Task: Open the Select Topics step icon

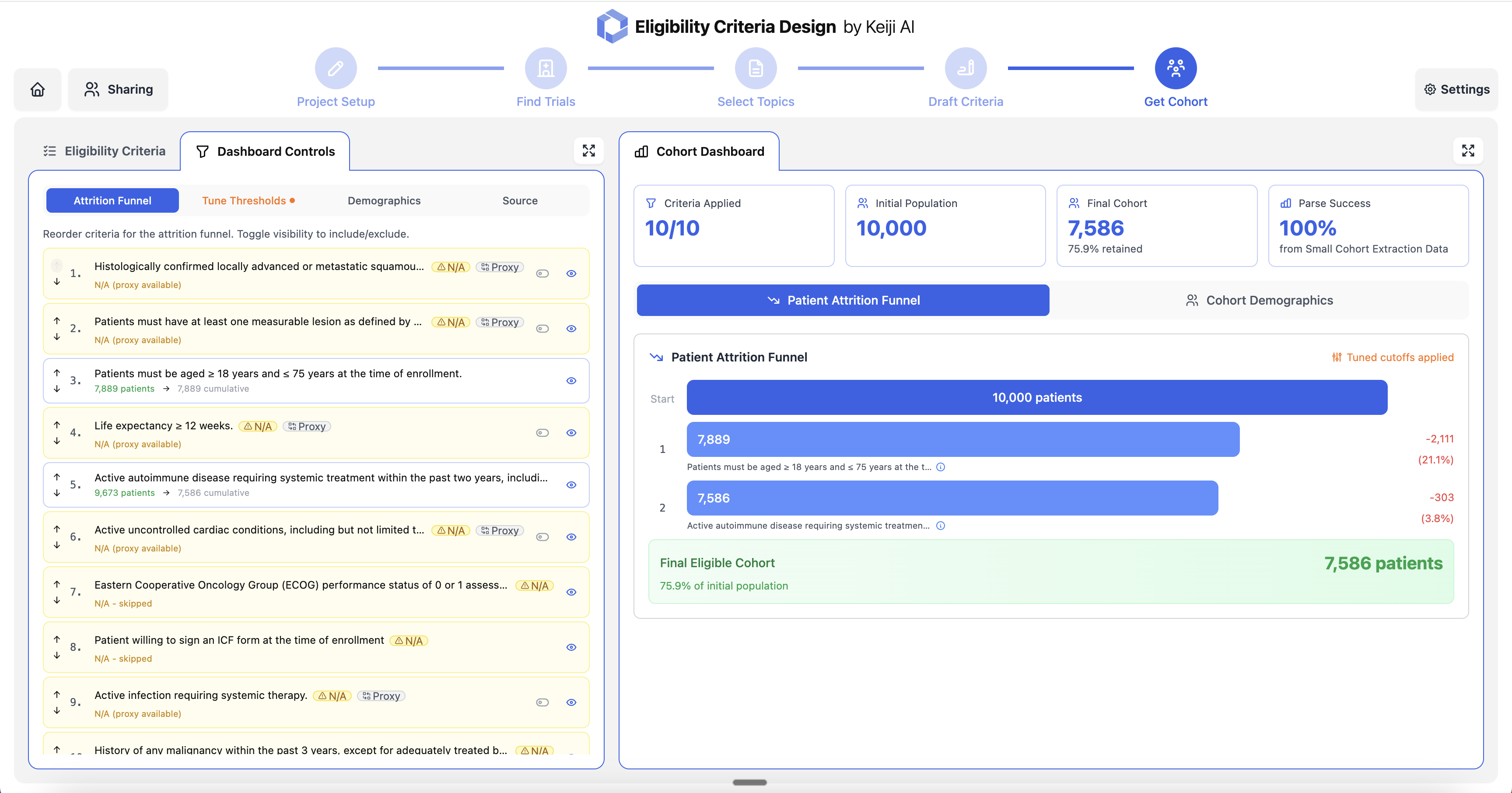Action: pos(756,69)
